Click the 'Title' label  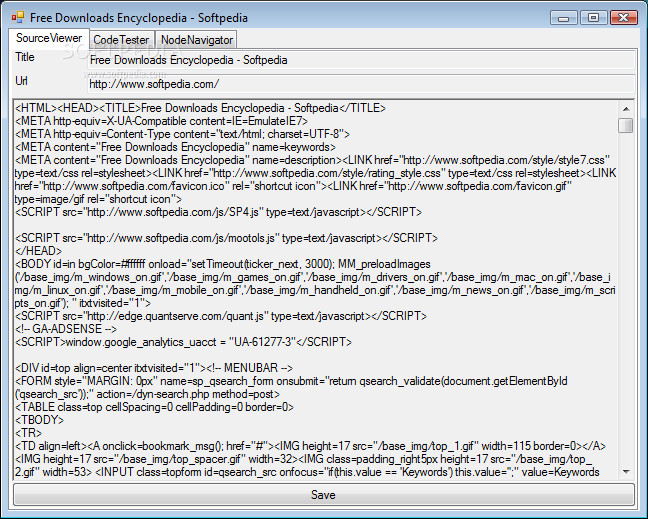[x=25, y=57]
